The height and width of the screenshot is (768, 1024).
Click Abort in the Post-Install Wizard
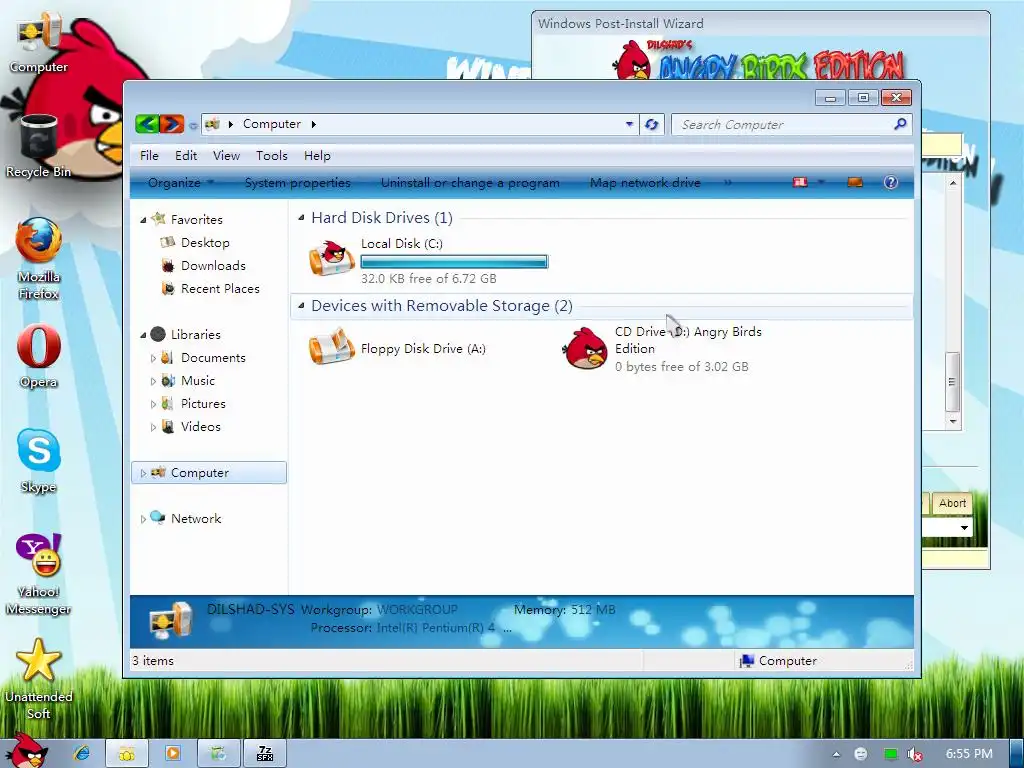[x=952, y=503]
